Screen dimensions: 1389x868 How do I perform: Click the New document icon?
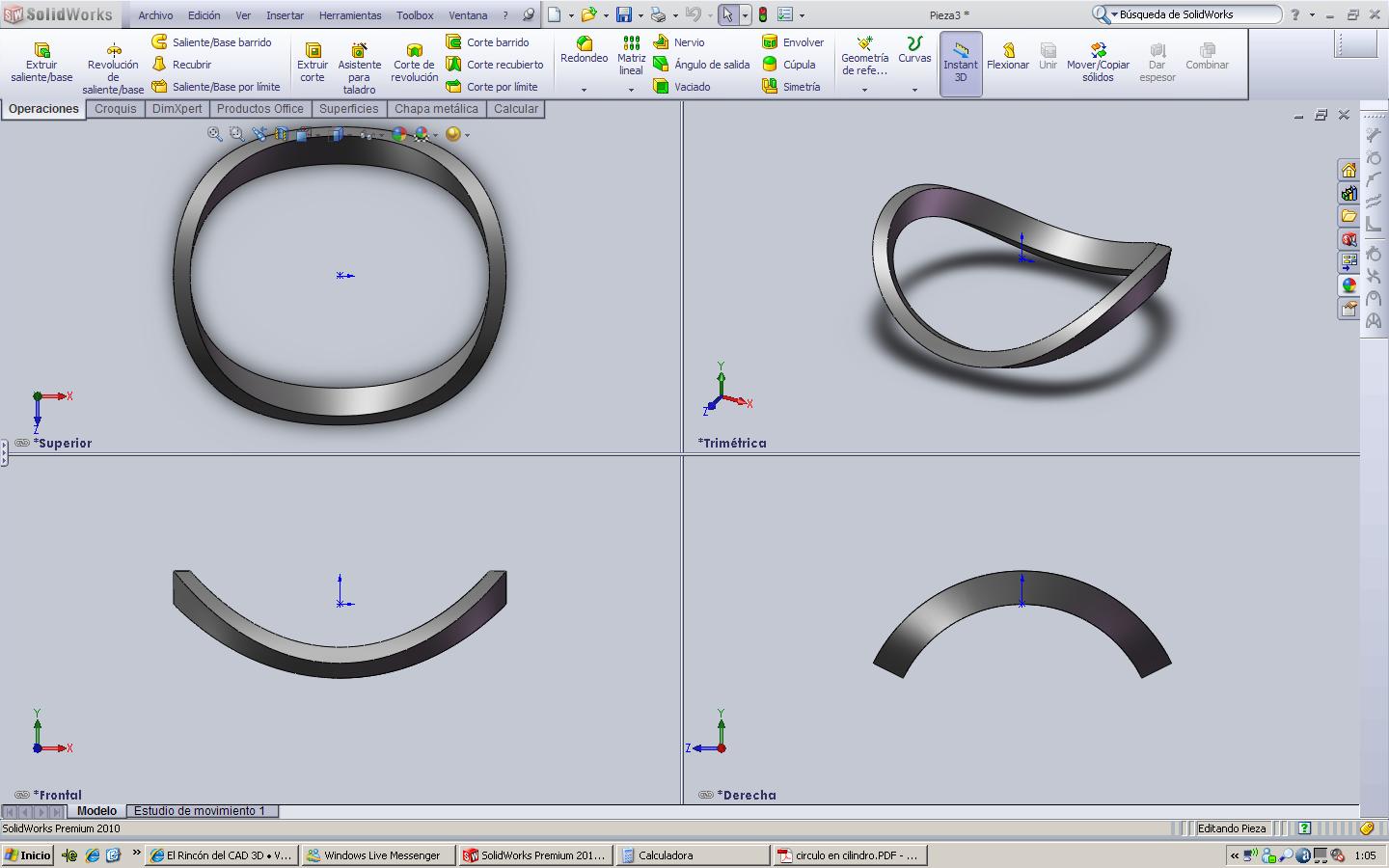555,14
